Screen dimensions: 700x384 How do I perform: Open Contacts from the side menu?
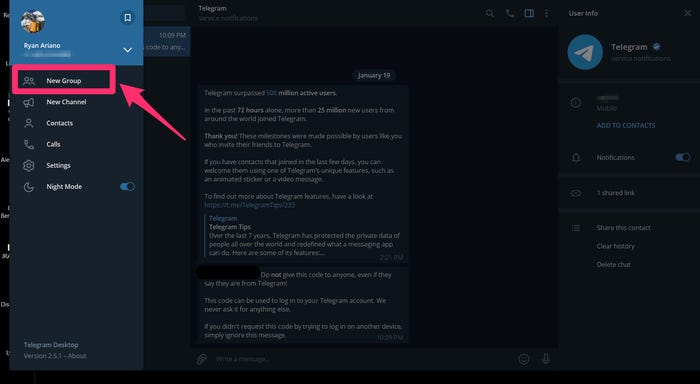click(x=76, y=123)
